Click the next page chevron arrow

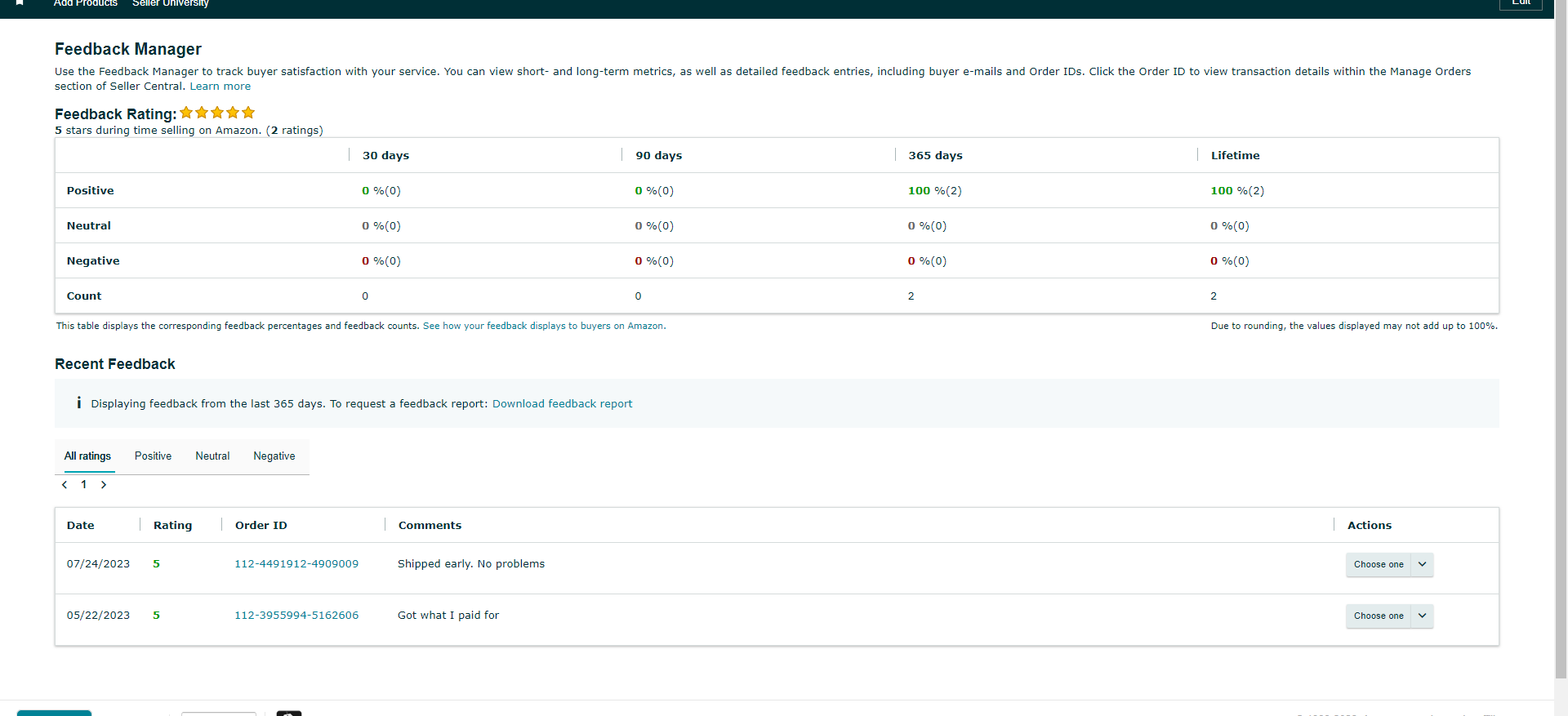(x=104, y=485)
